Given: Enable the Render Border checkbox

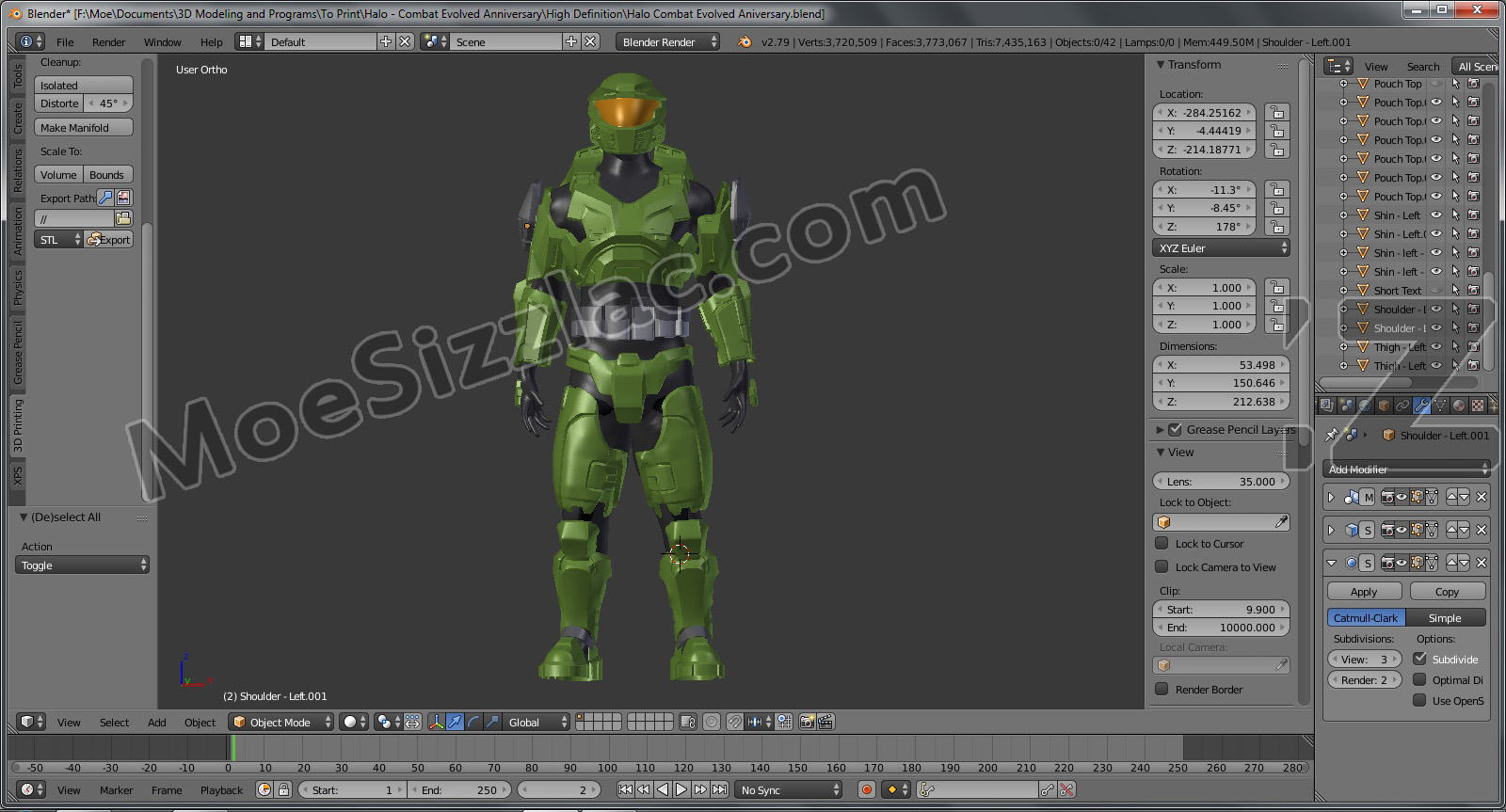Looking at the screenshot, I should click(x=1162, y=690).
